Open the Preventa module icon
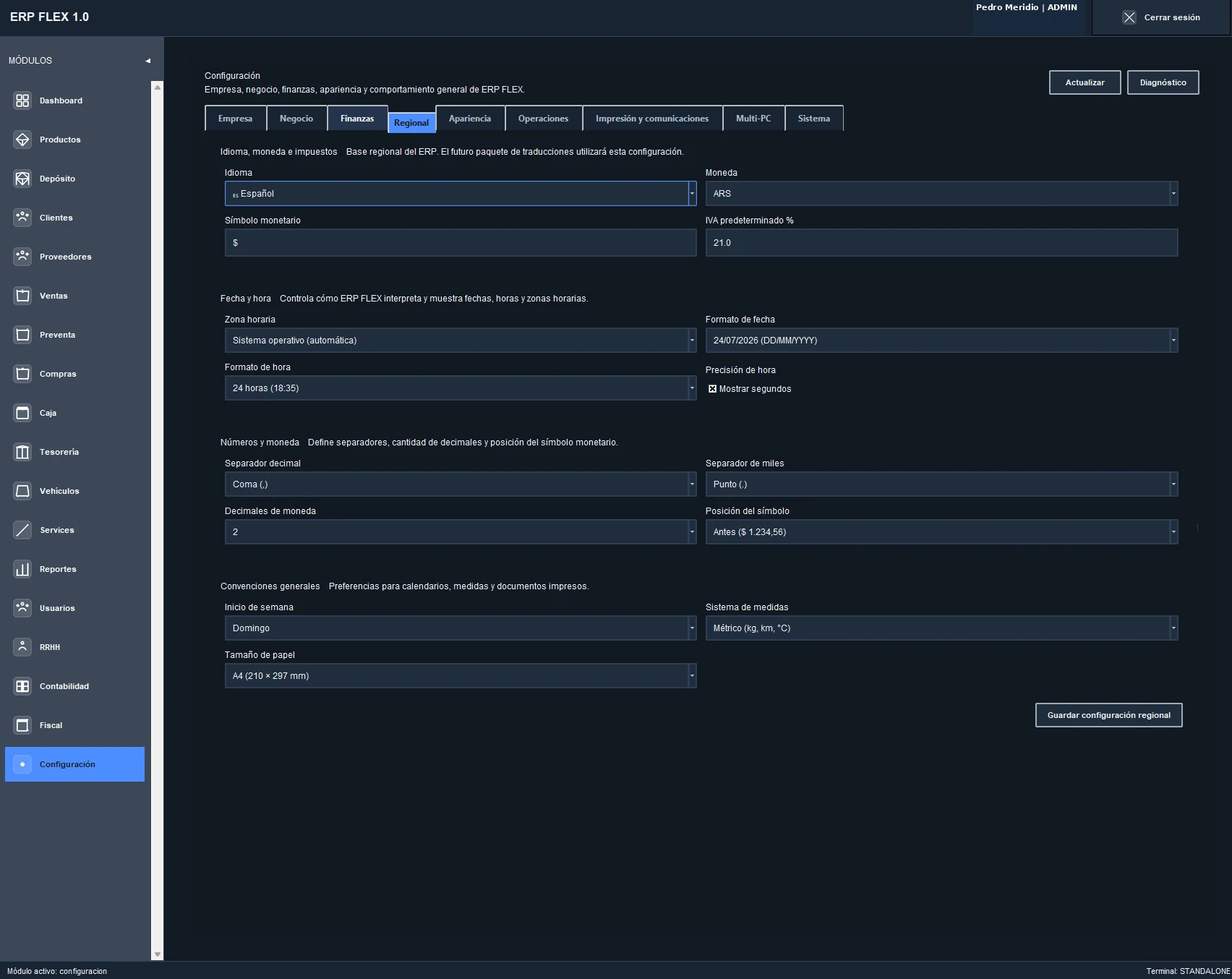The image size is (1232, 979). click(22, 335)
